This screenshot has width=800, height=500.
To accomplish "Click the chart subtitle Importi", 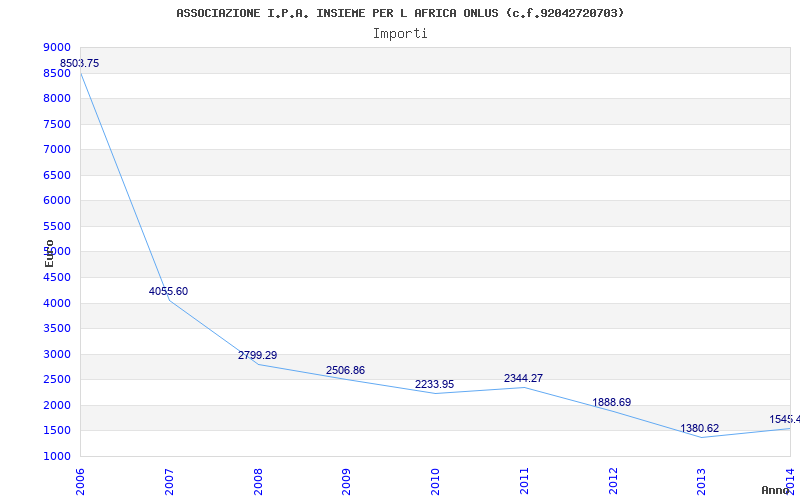I will coord(400,34).
